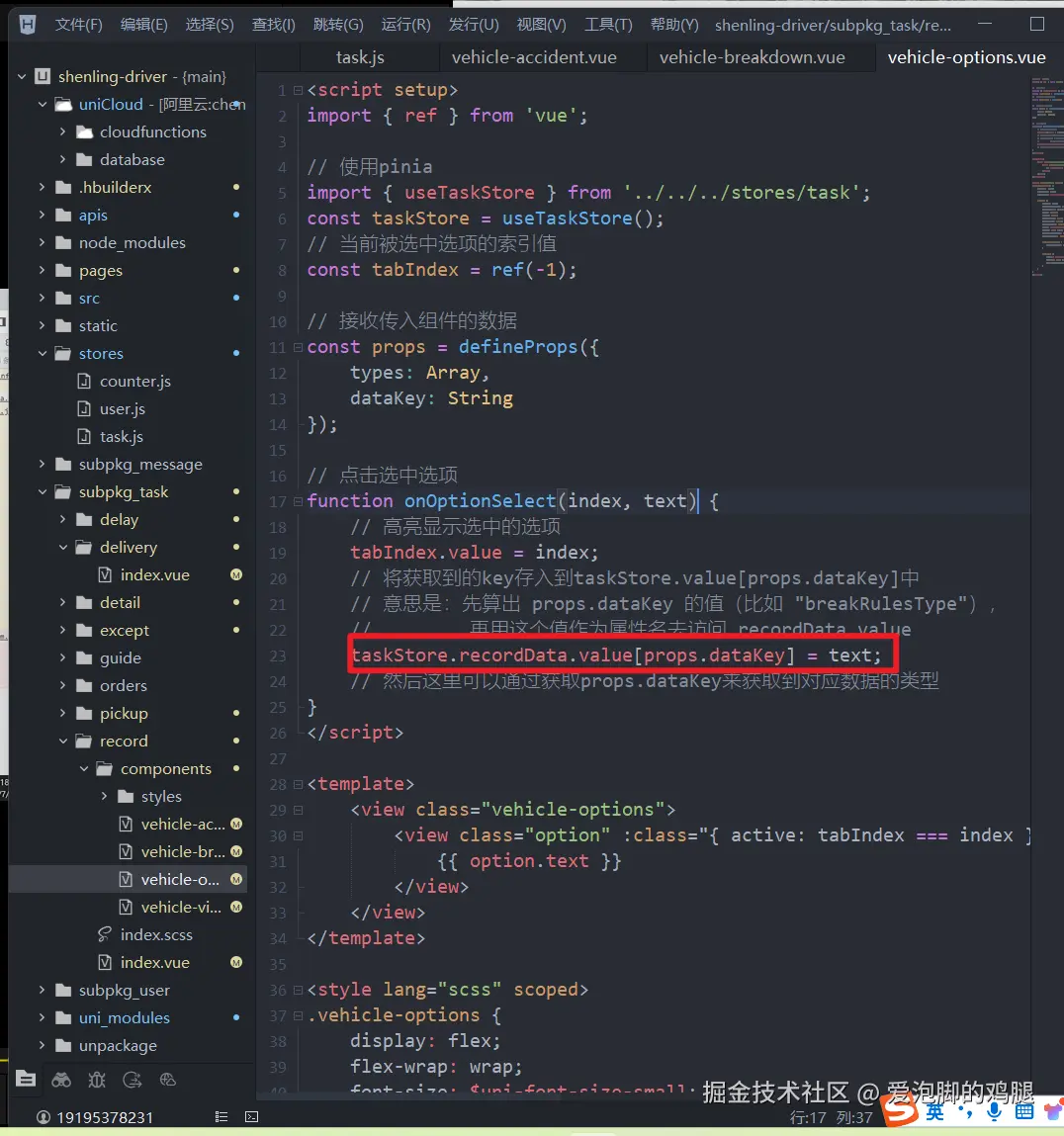The width and height of the screenshot is (1064, 1136).
Task: Expand the subpkg_user folder
Action: click(x=43, y=990)
